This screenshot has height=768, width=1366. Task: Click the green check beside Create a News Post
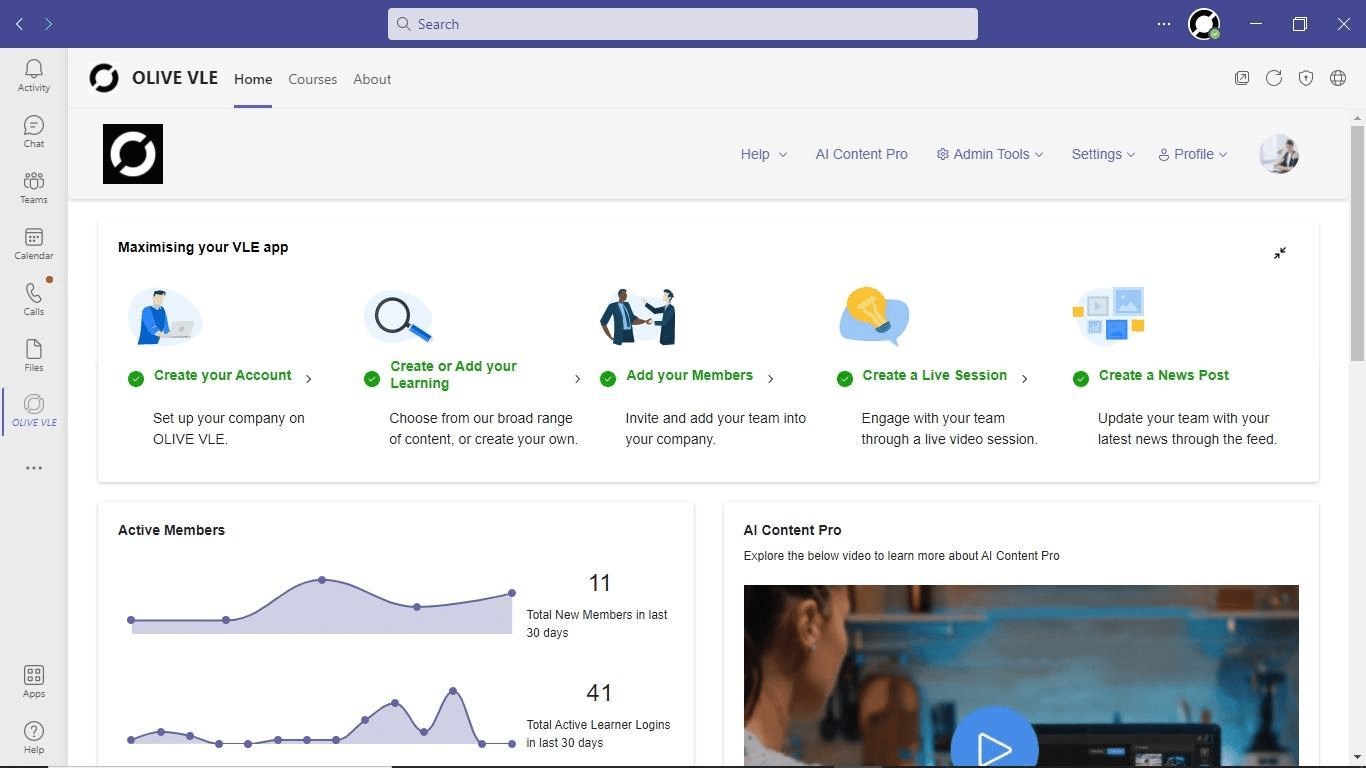click(1081, 378)
